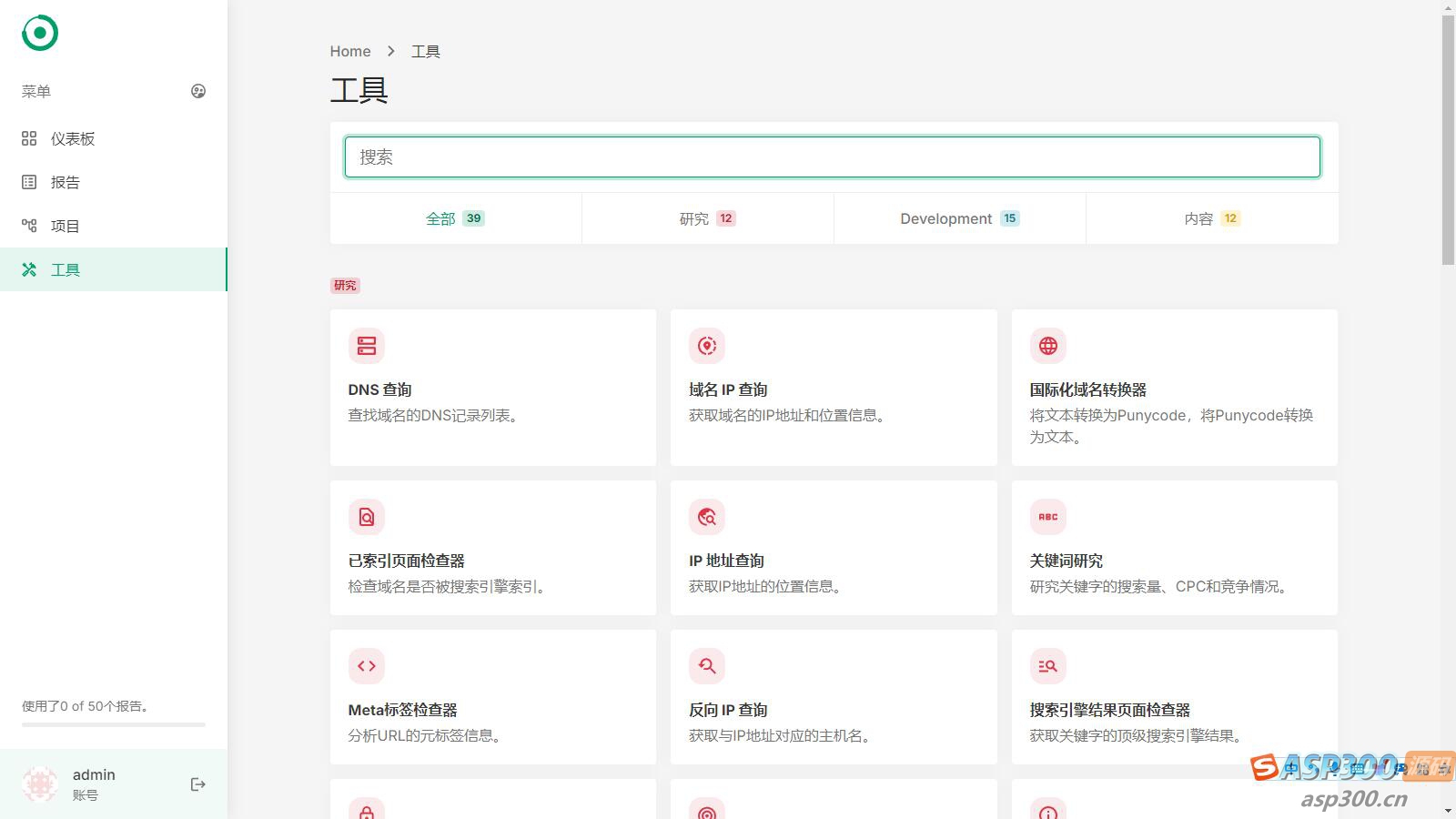Select the 反向 IP 查询 magnifier icon
The width and height of the screenshot is (1456, 819).
tap(707, 666)
